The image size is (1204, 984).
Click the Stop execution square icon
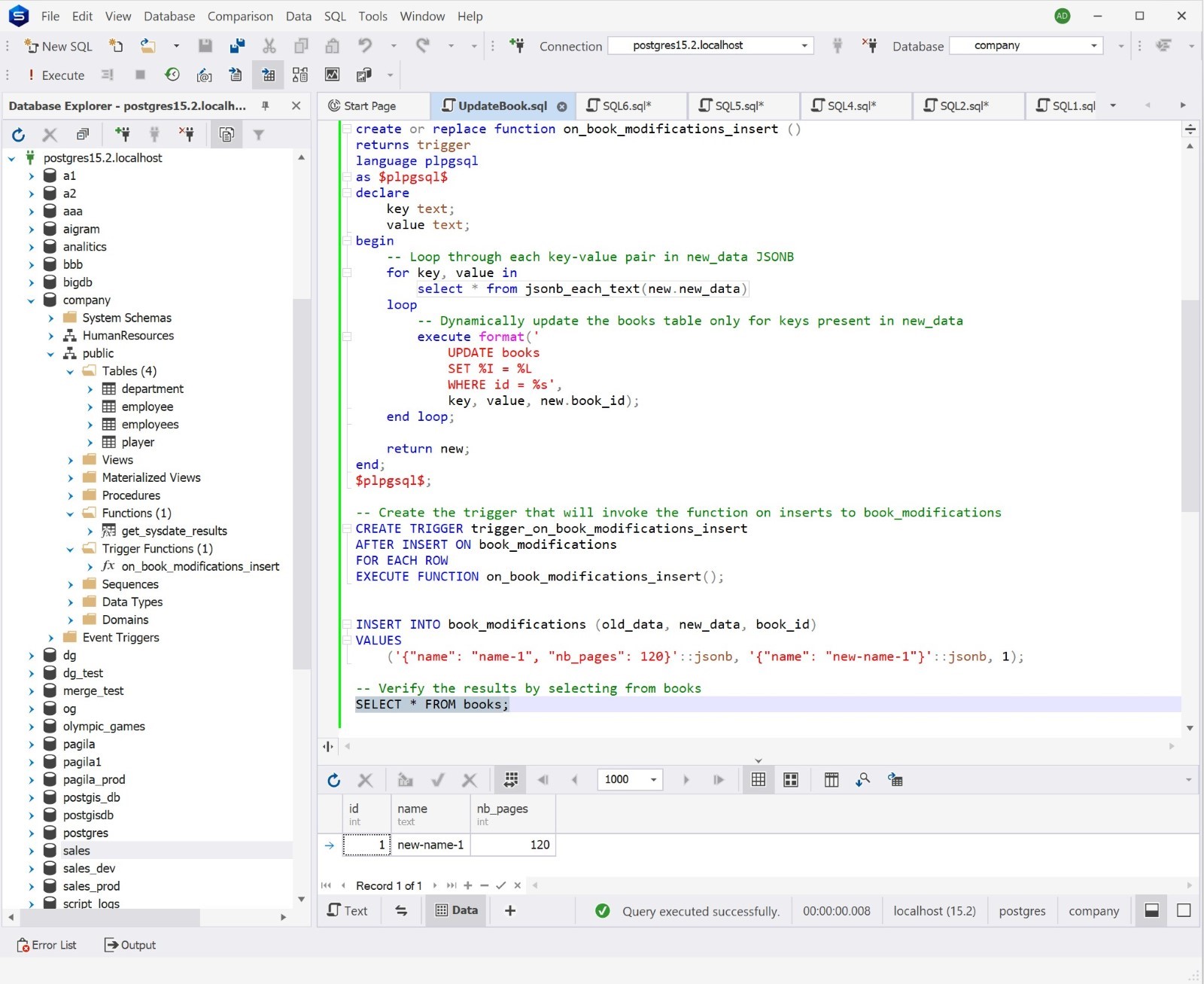coord(140,75)
